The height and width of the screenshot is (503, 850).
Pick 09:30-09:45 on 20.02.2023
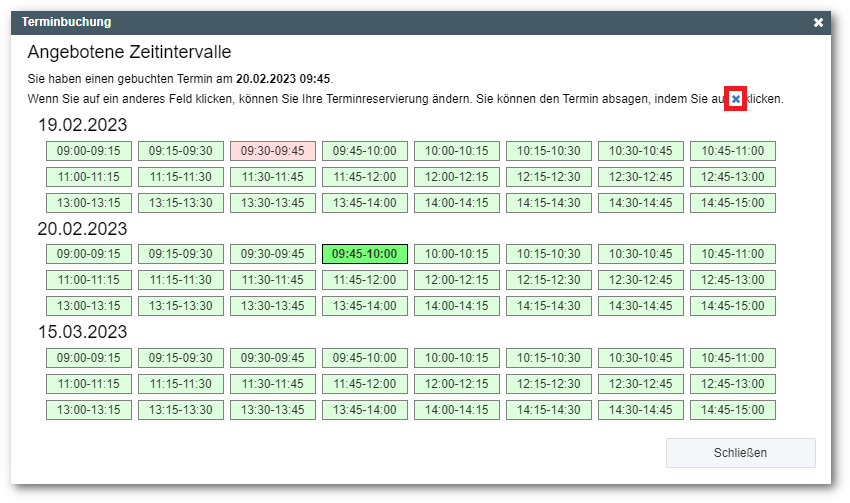click(273, 254)
